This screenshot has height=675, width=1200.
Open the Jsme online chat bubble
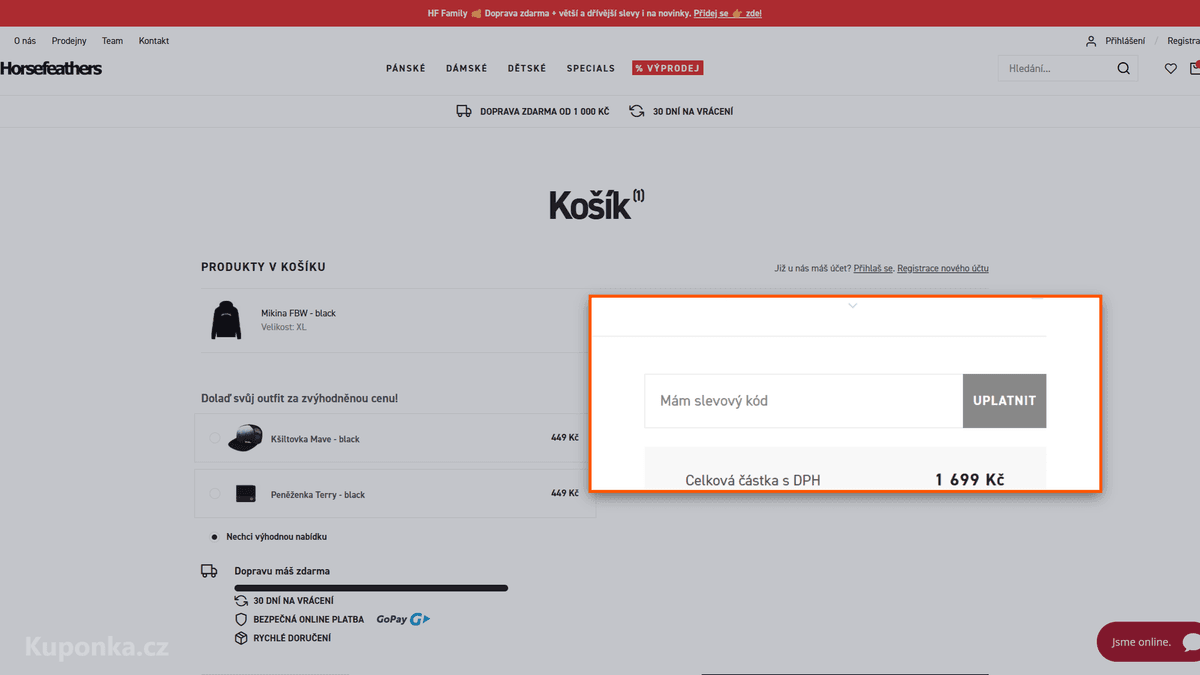1149,642
